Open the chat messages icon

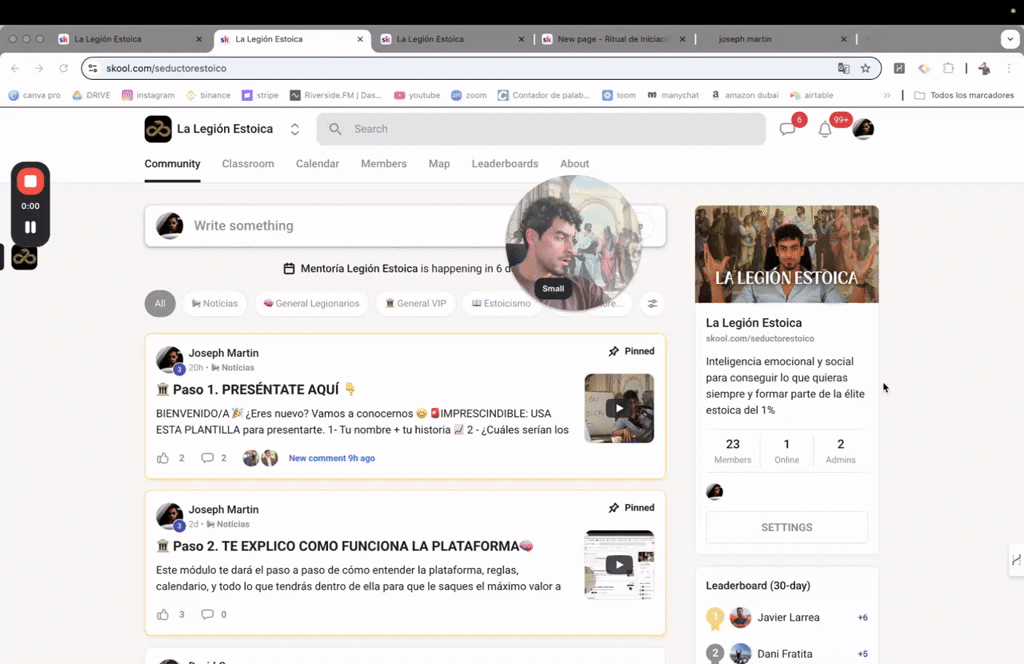[x=789, y=128]
